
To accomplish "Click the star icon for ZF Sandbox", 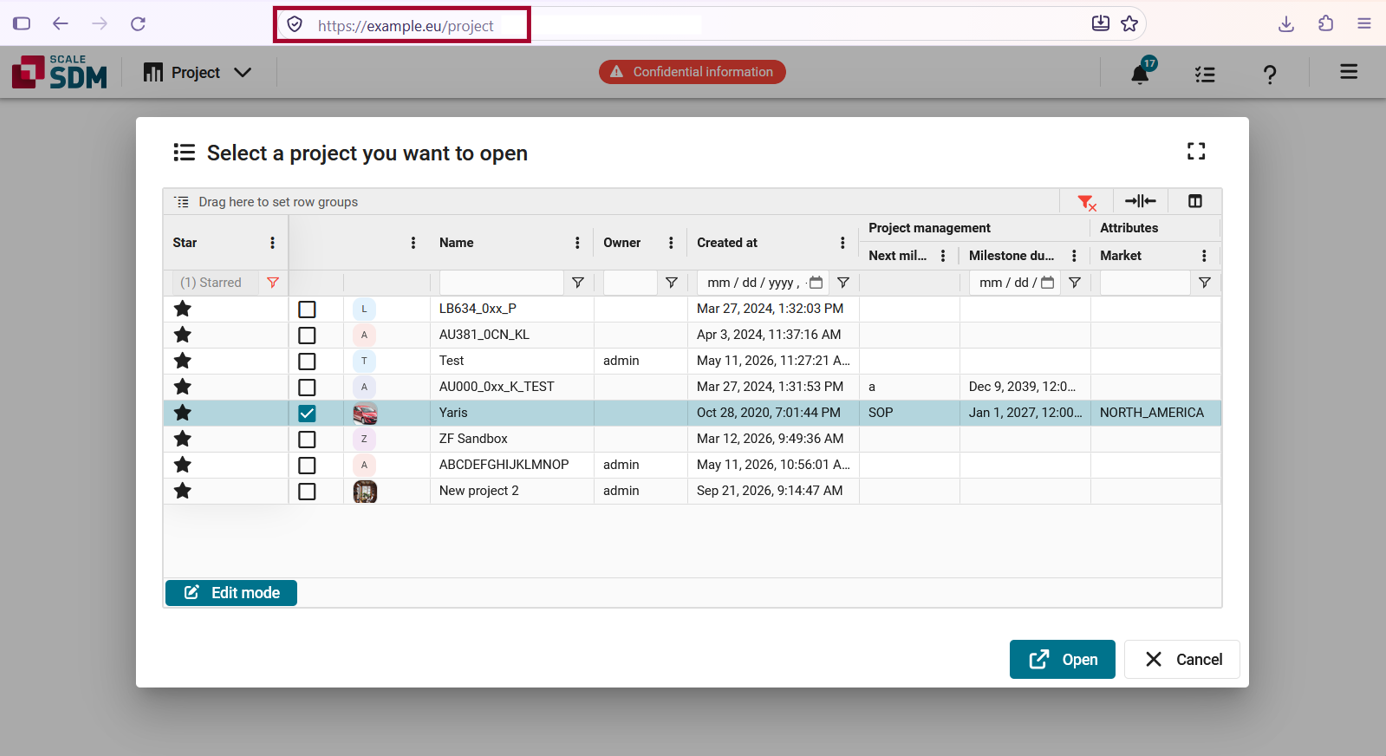I will click(x=182, y=438).
